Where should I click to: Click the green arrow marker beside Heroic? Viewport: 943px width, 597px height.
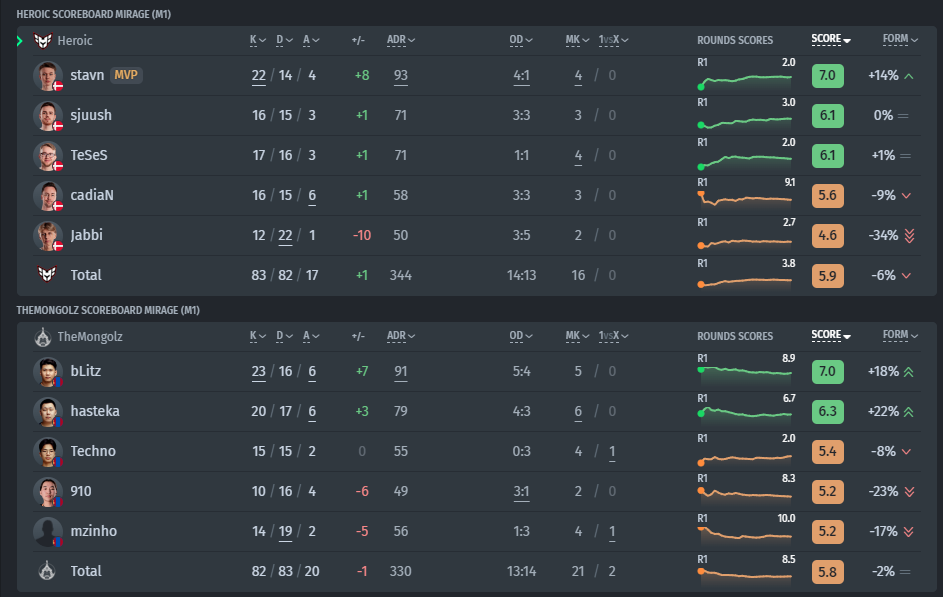click(x=20, y=40)
